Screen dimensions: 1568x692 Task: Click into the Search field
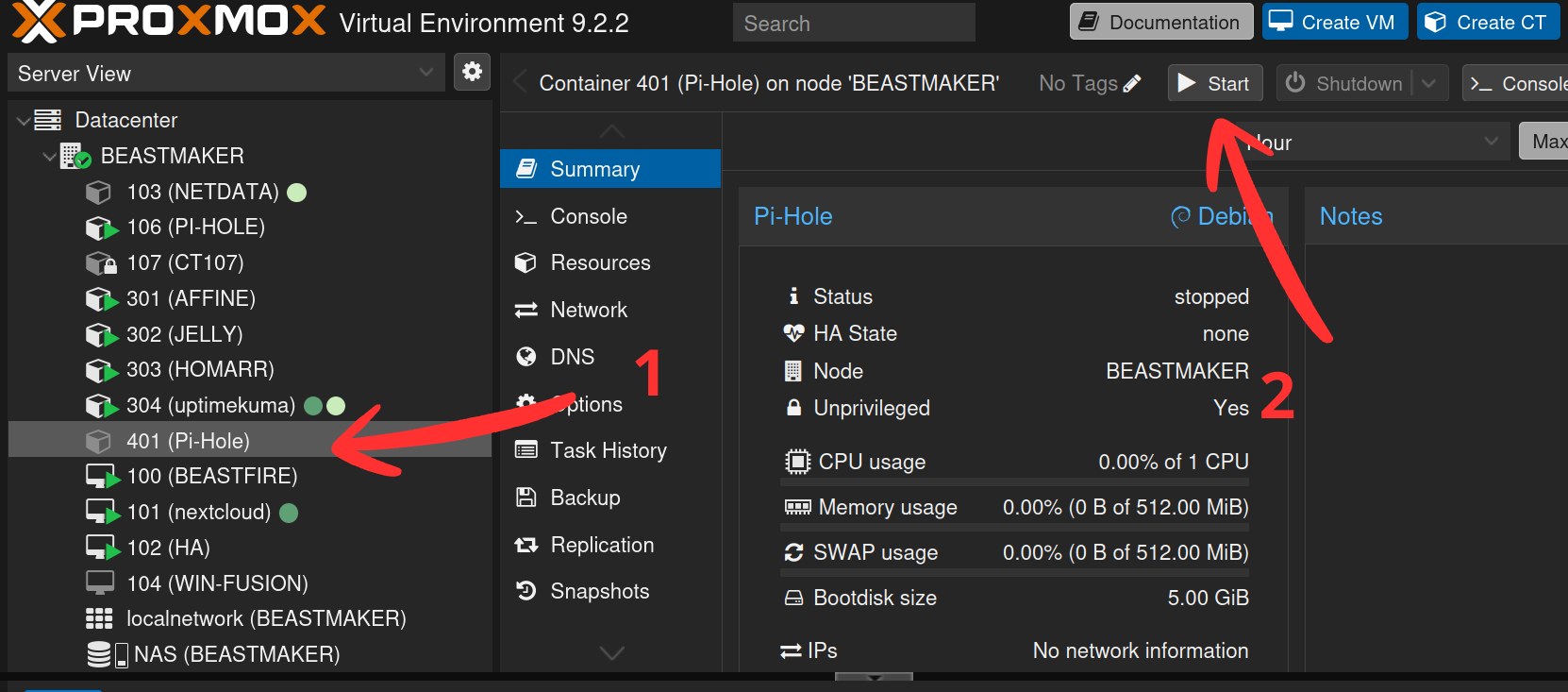(x=854, y=23)
